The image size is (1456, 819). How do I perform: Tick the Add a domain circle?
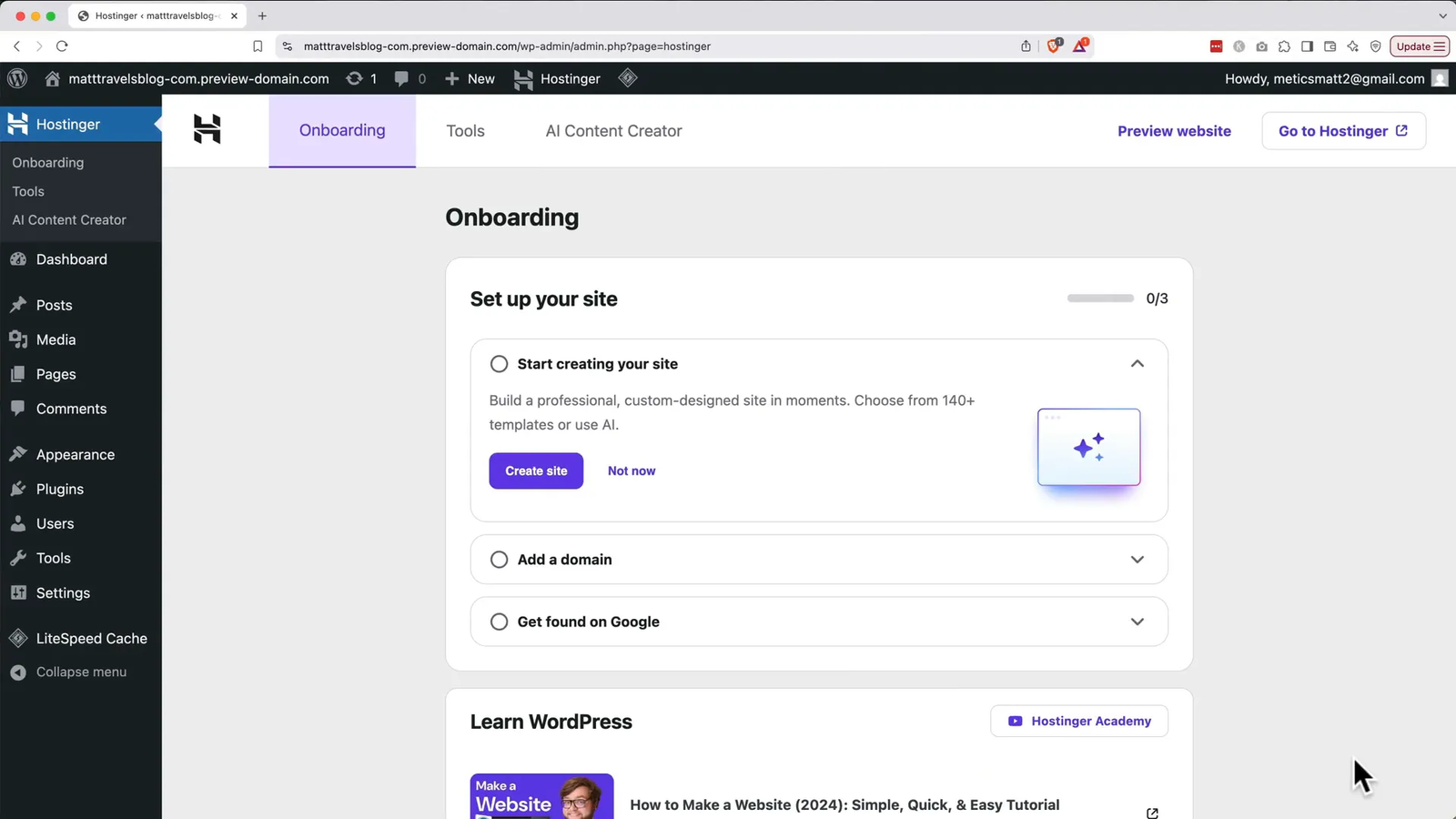coord(499,560)
